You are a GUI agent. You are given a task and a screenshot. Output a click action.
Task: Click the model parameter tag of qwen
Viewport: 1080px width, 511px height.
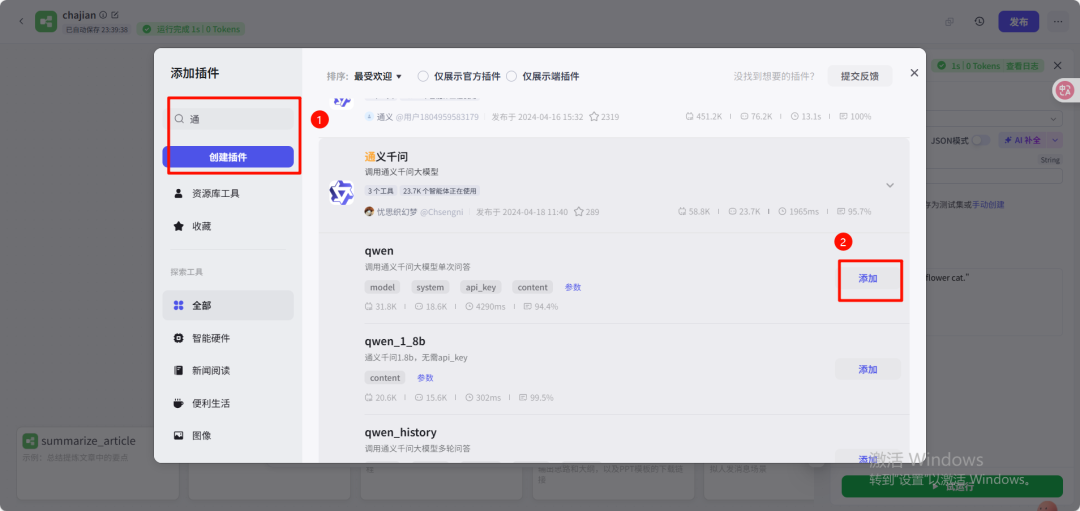point(382,287)
